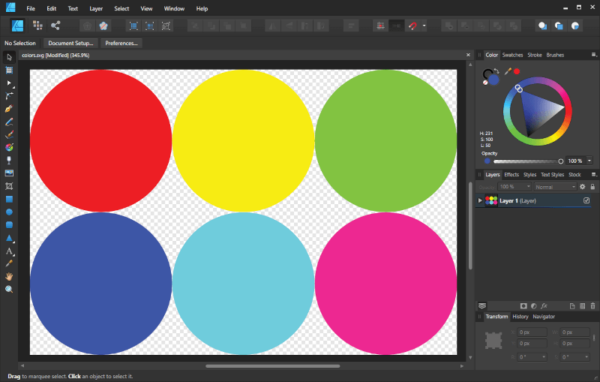This screenshot has width=600, height=382.
Task: Open the Color panel options menu
Action: coord(594,55)
